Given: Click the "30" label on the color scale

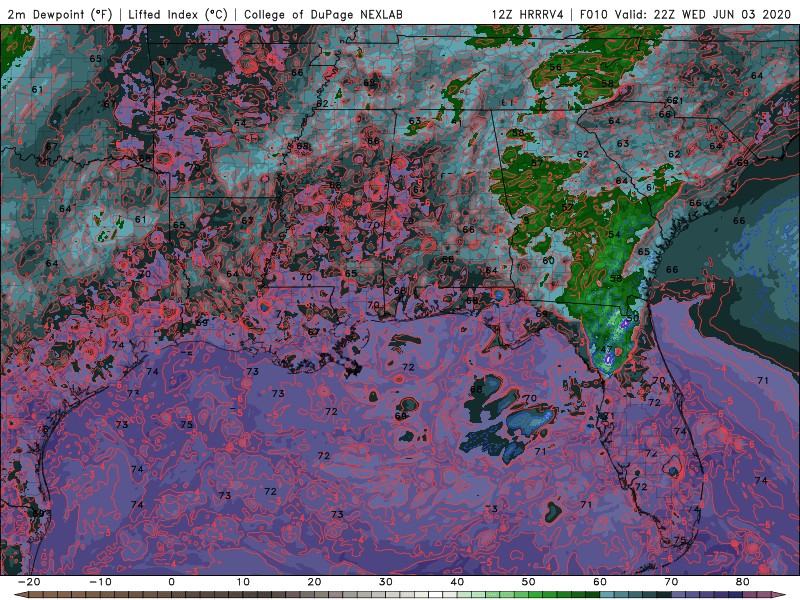Looking at the screenshot, I should coord(386,582).
